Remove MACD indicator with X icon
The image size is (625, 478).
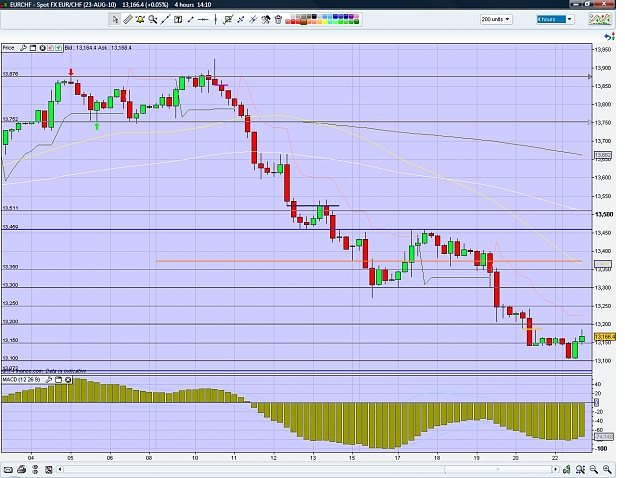click(68, 380)
